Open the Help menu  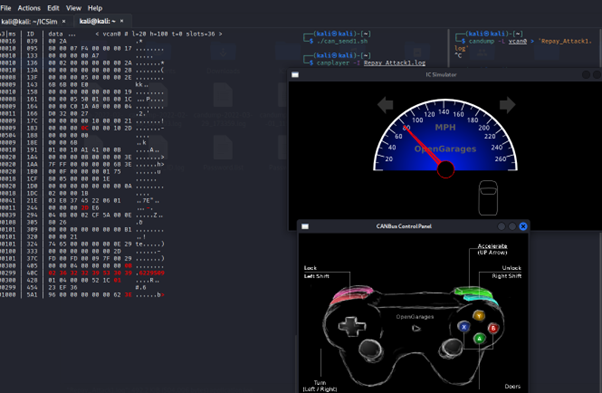tap(95, 8)
